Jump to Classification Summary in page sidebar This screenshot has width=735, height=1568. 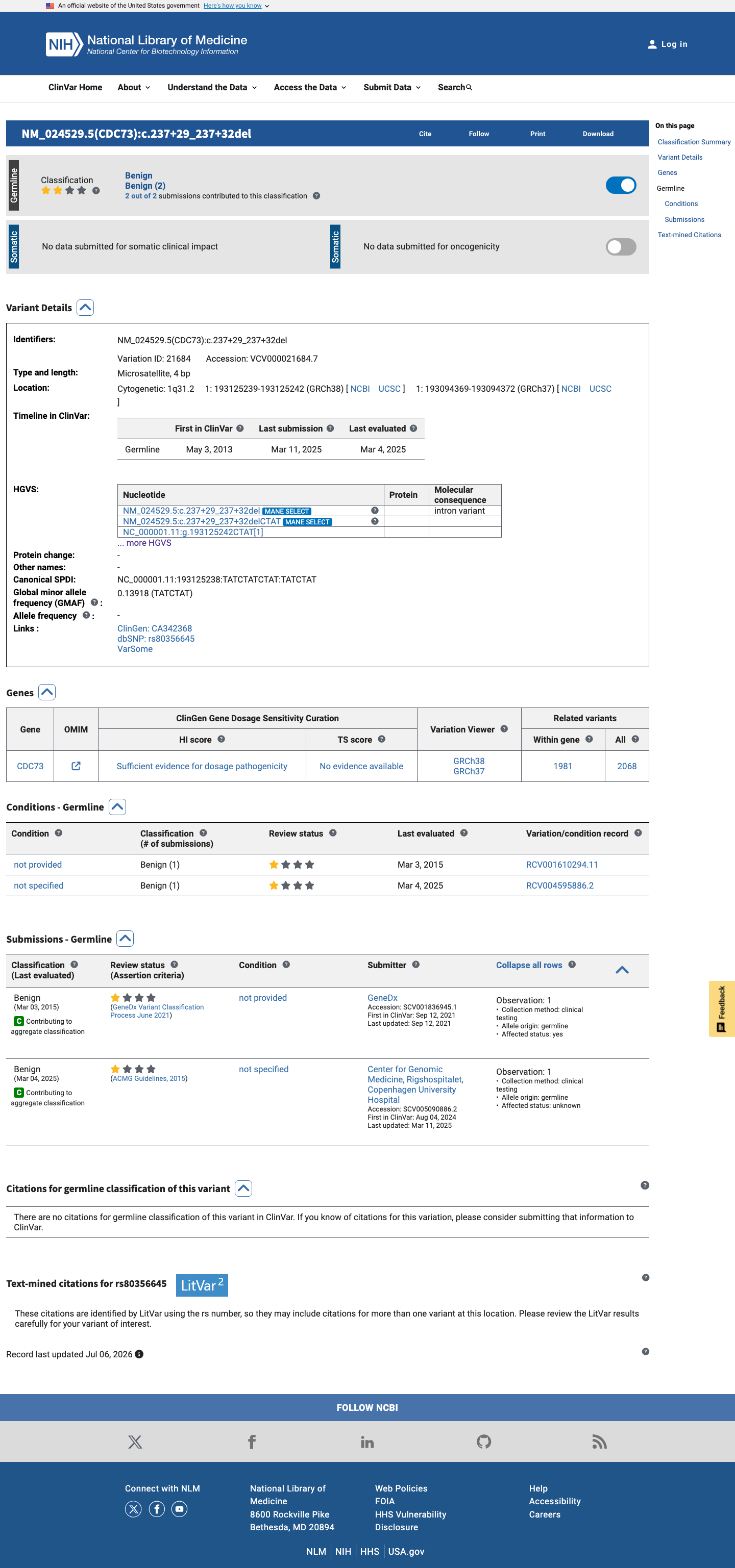694,142
